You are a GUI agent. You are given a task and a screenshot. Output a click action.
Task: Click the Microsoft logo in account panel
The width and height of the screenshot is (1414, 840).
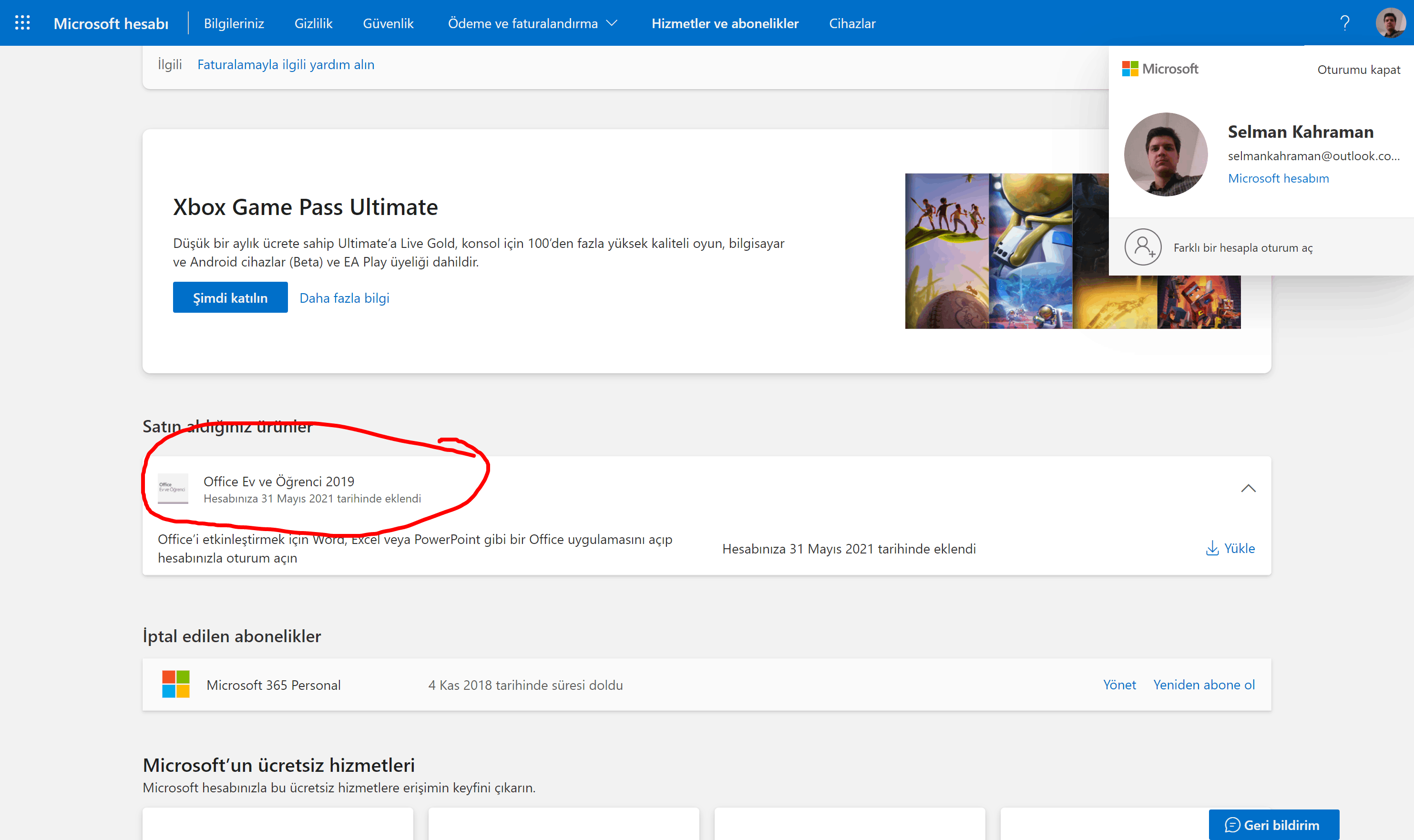click(x=1160, y=69)
